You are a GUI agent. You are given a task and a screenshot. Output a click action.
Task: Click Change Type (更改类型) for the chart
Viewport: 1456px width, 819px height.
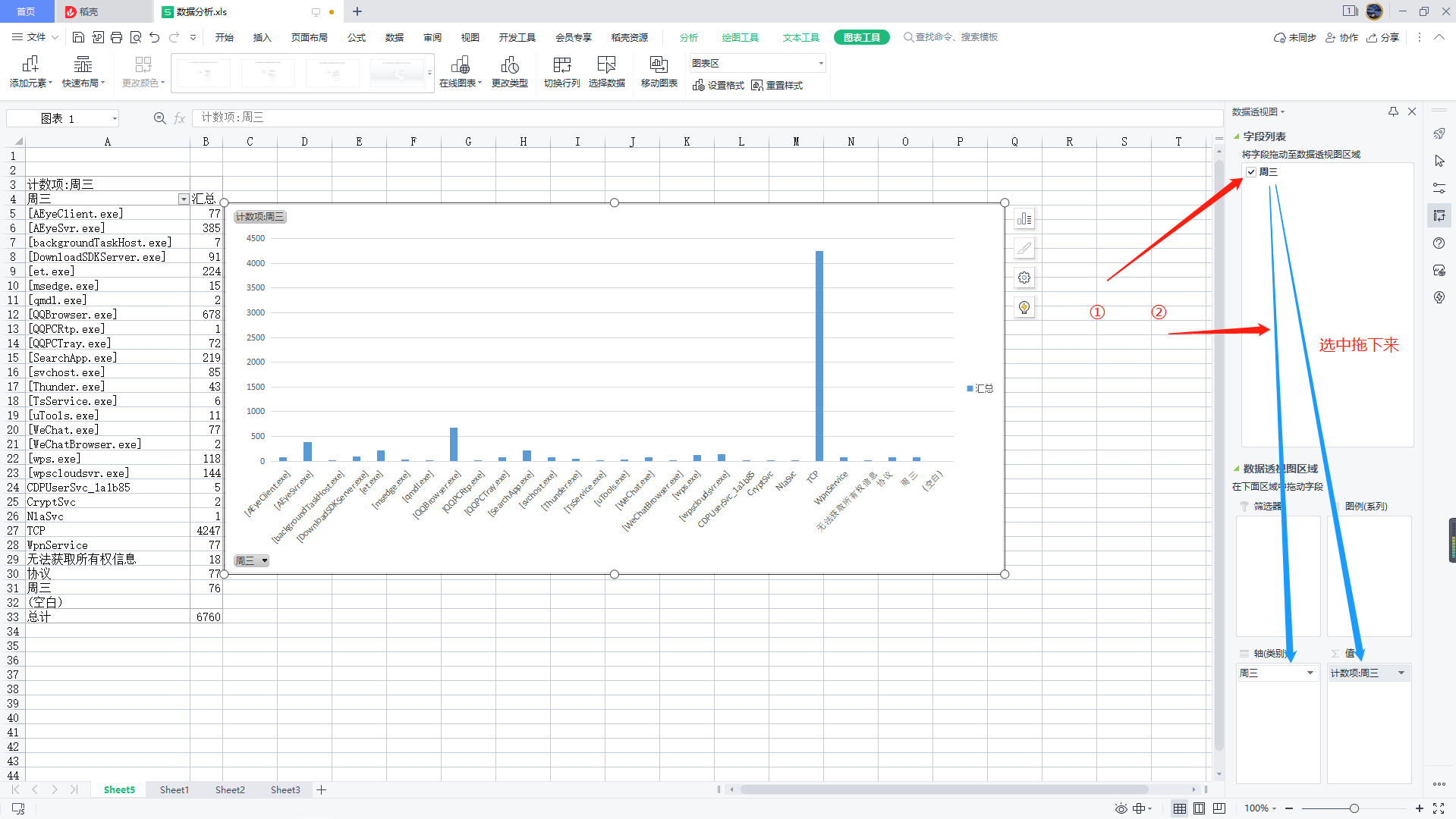(x=510, y=72)
